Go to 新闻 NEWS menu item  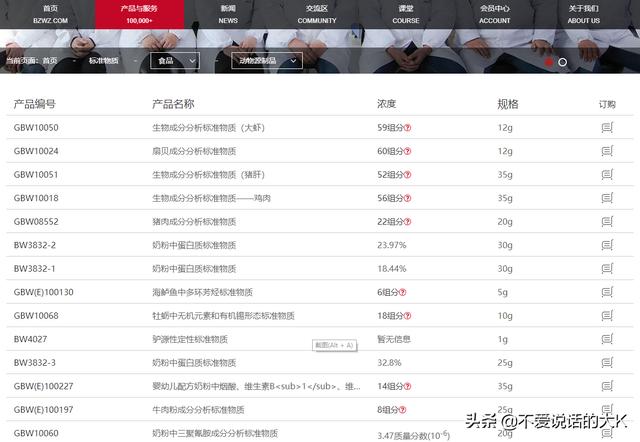coord(228,14)
